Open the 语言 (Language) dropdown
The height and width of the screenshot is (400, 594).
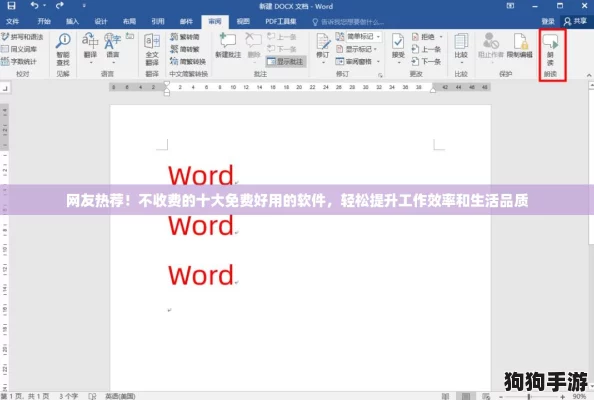[113, 48]
